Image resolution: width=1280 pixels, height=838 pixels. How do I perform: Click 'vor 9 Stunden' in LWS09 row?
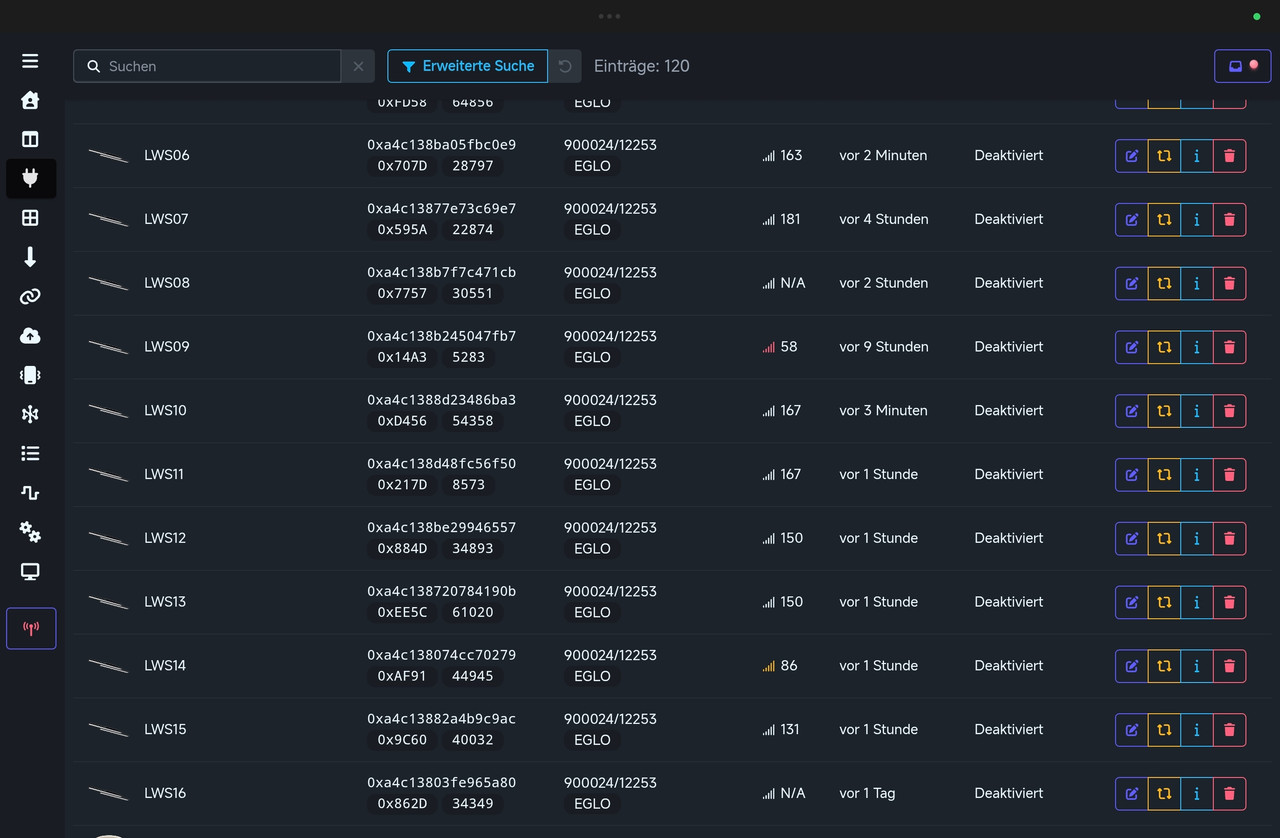884,347
